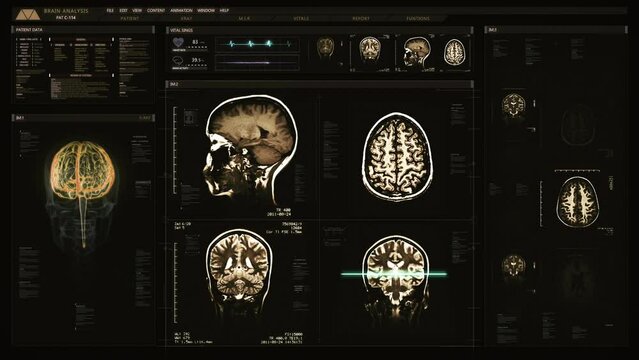Click the heart rate icon
The image size is (639, 360).
[x=178, y=42]
